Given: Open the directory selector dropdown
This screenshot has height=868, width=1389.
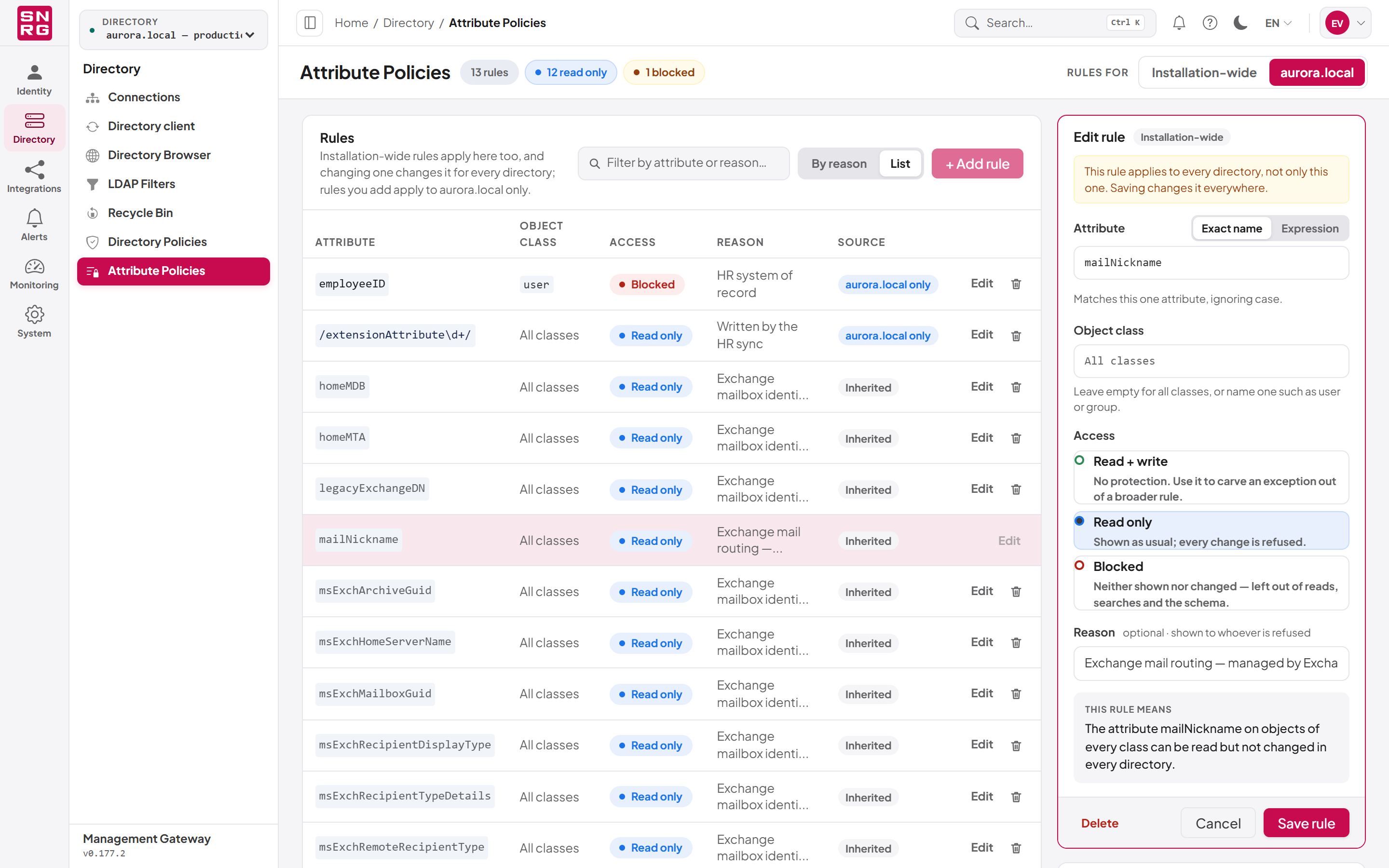Looking at the screenshot, I should (x=173, y=29).
